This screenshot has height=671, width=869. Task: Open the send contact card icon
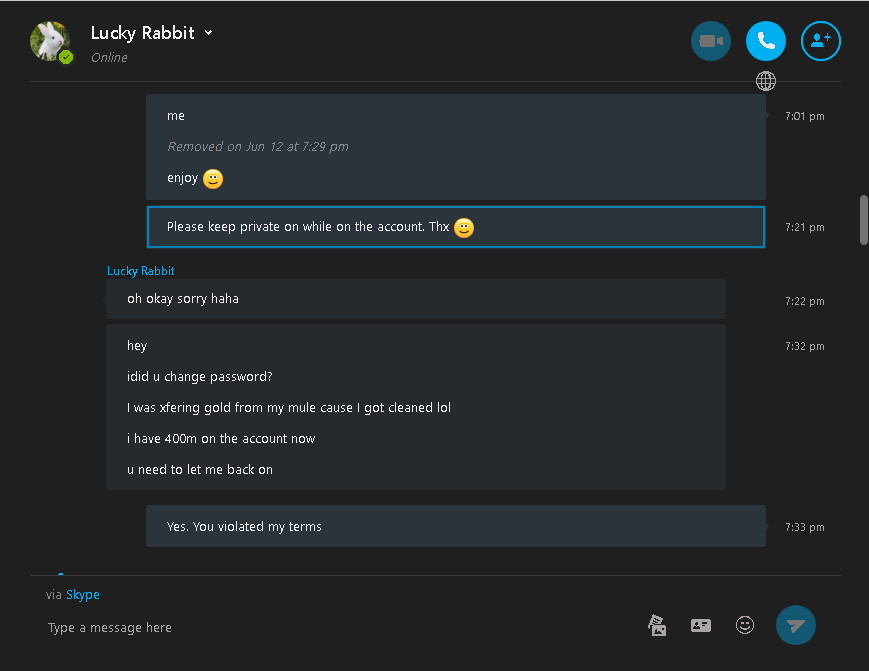pos(701,626)
